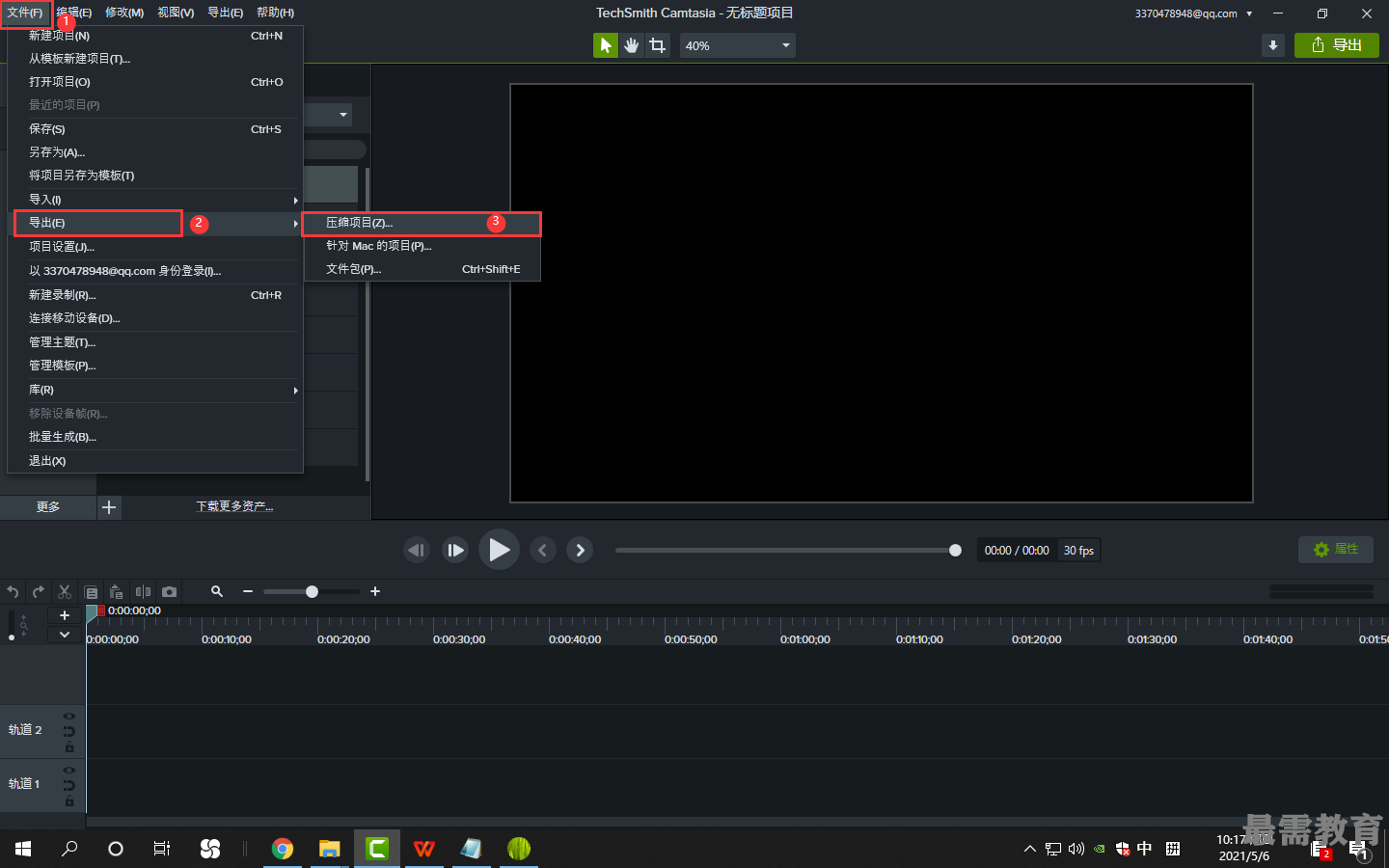
Task: Open 管理模板 entry
Action: pyautogui.click(x=155, y=366)
